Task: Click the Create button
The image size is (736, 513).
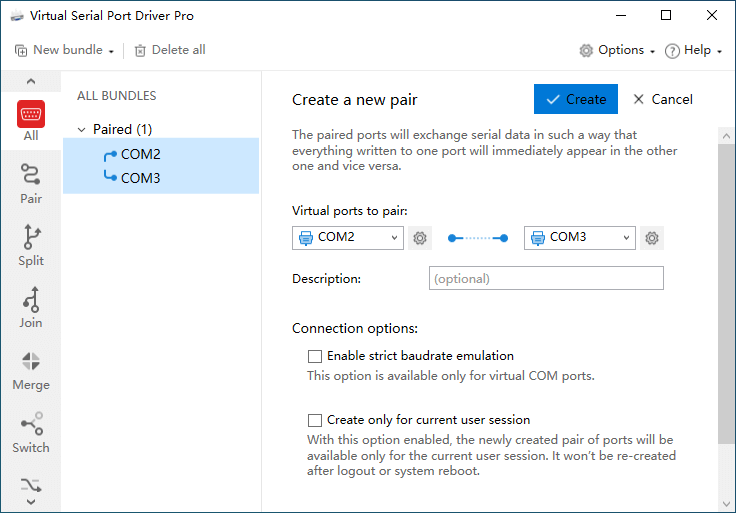Action: click(576, 99)
